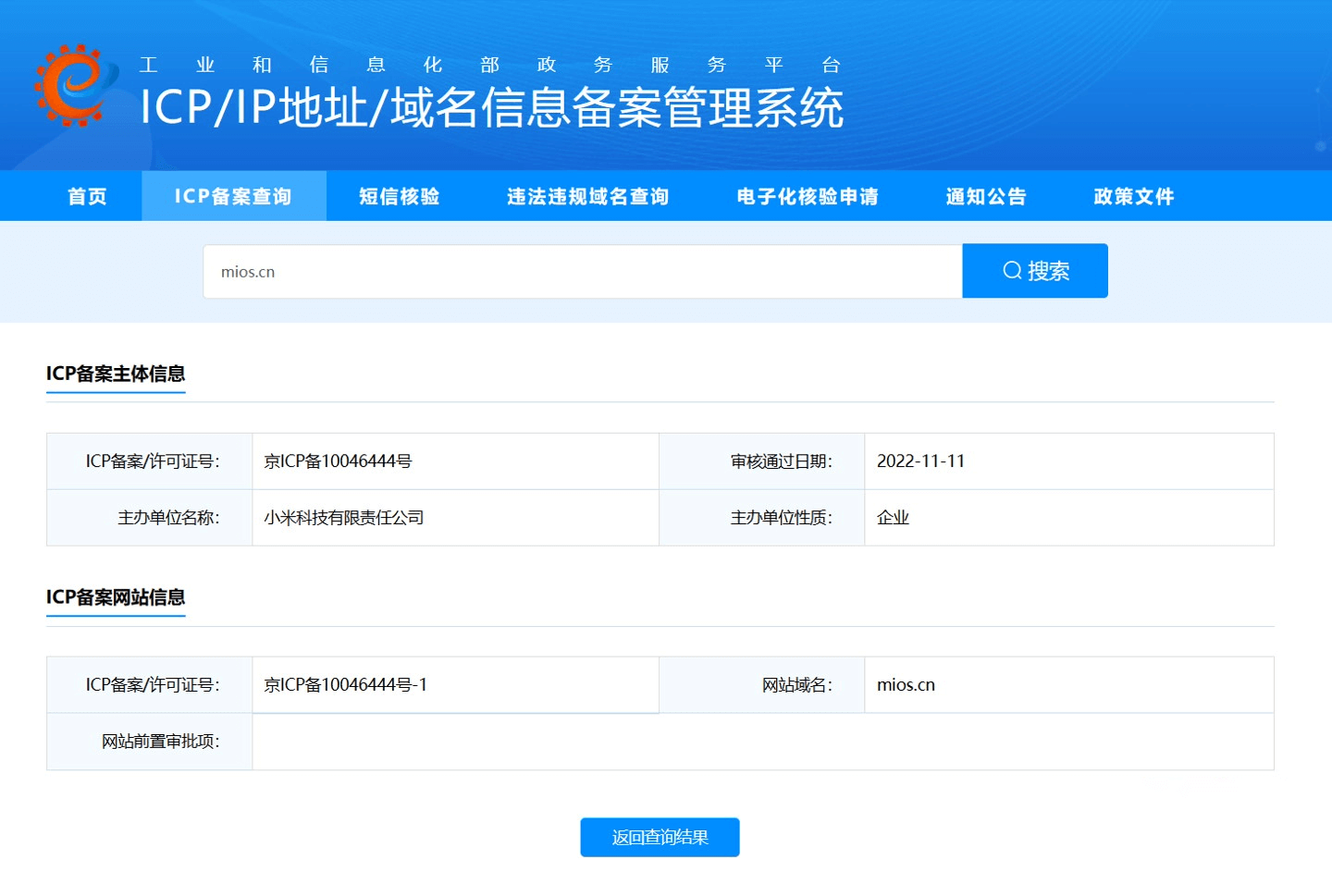This screenshot has width=1332, height=896.
Task: Click the magnifier search icon
Action: point(1012,270)
